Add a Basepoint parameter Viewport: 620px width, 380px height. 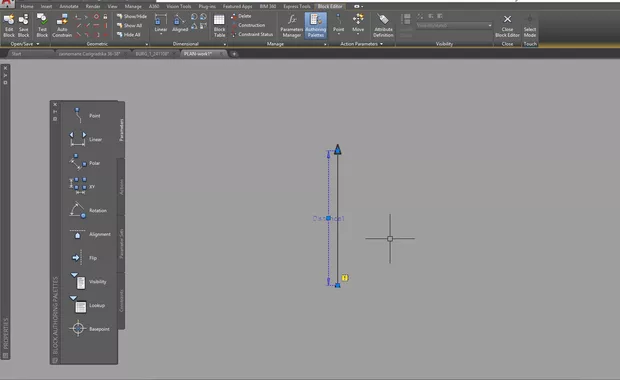[x=89, y=329]
